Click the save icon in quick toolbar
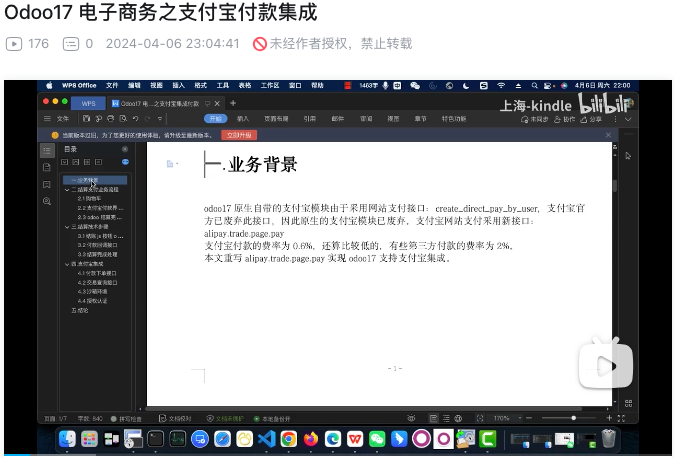This screenshot has height=458, width=674. (86, 119)
